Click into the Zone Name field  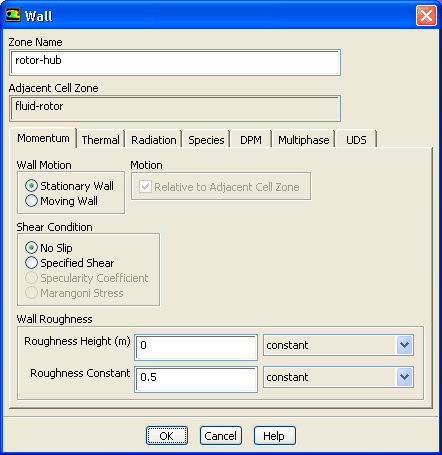tap(175, 62)
